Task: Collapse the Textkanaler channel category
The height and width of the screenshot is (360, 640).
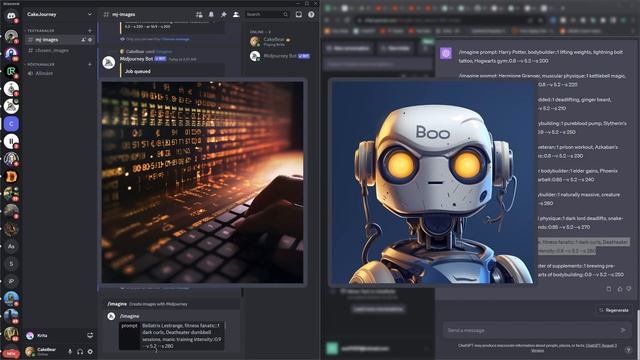Action: [40, 31]
